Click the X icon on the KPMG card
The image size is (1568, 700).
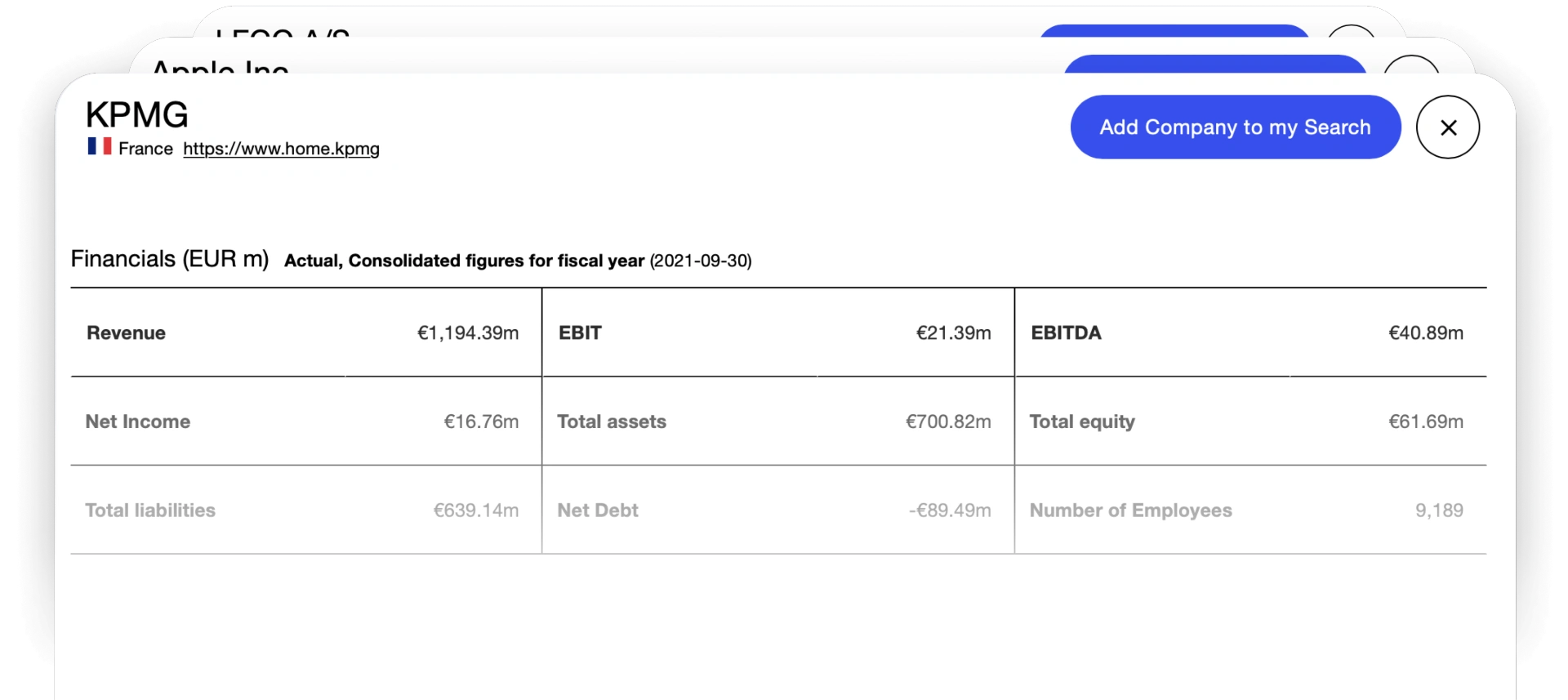tap(1448, 127)
